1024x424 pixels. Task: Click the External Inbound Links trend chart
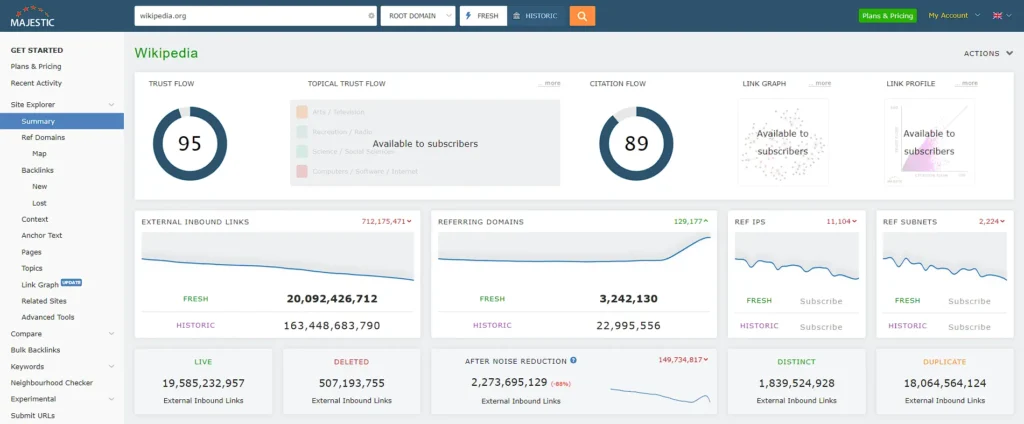(x=278, y=257)
